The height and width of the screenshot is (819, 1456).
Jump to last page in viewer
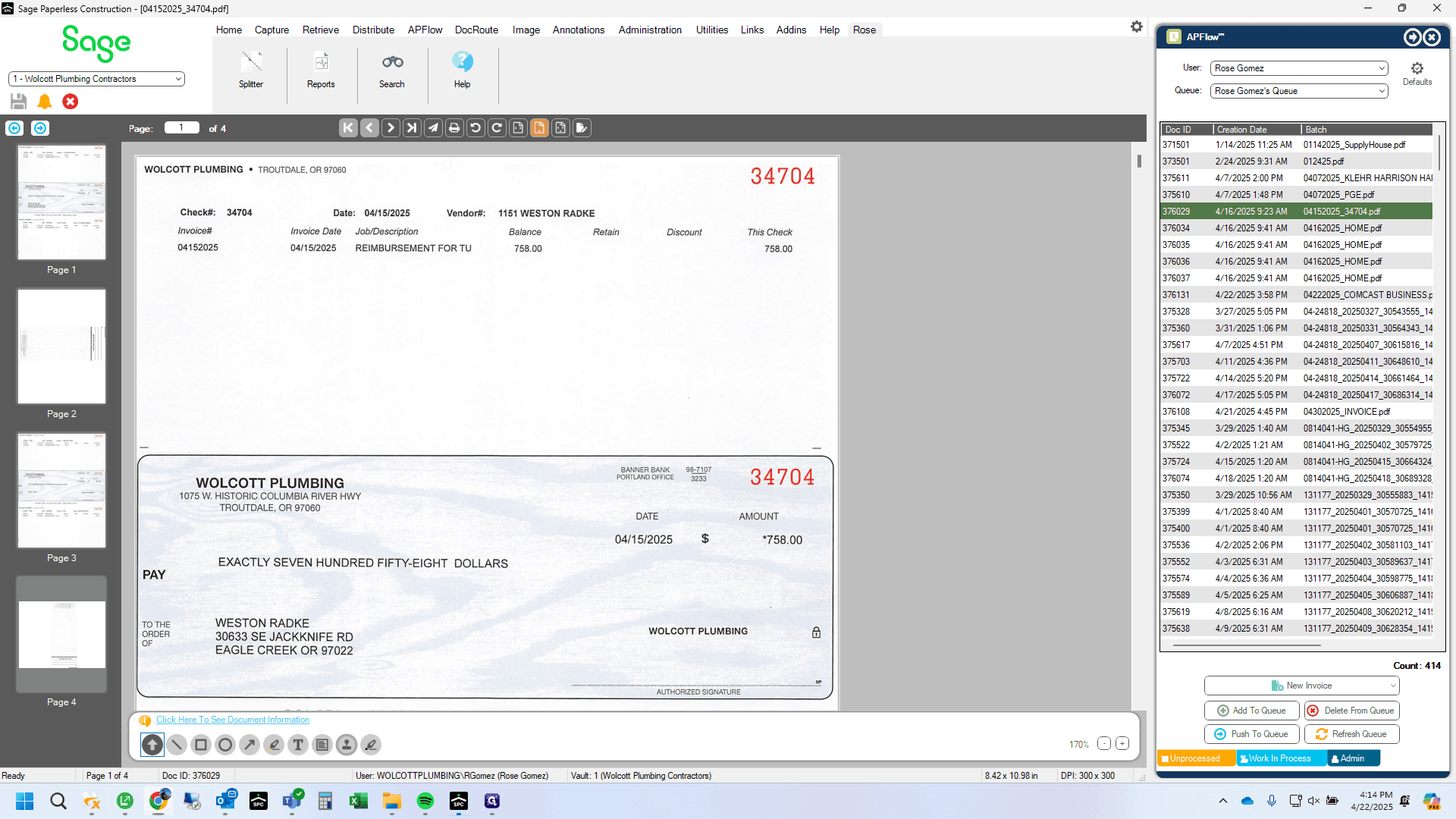tap(412, 128)
